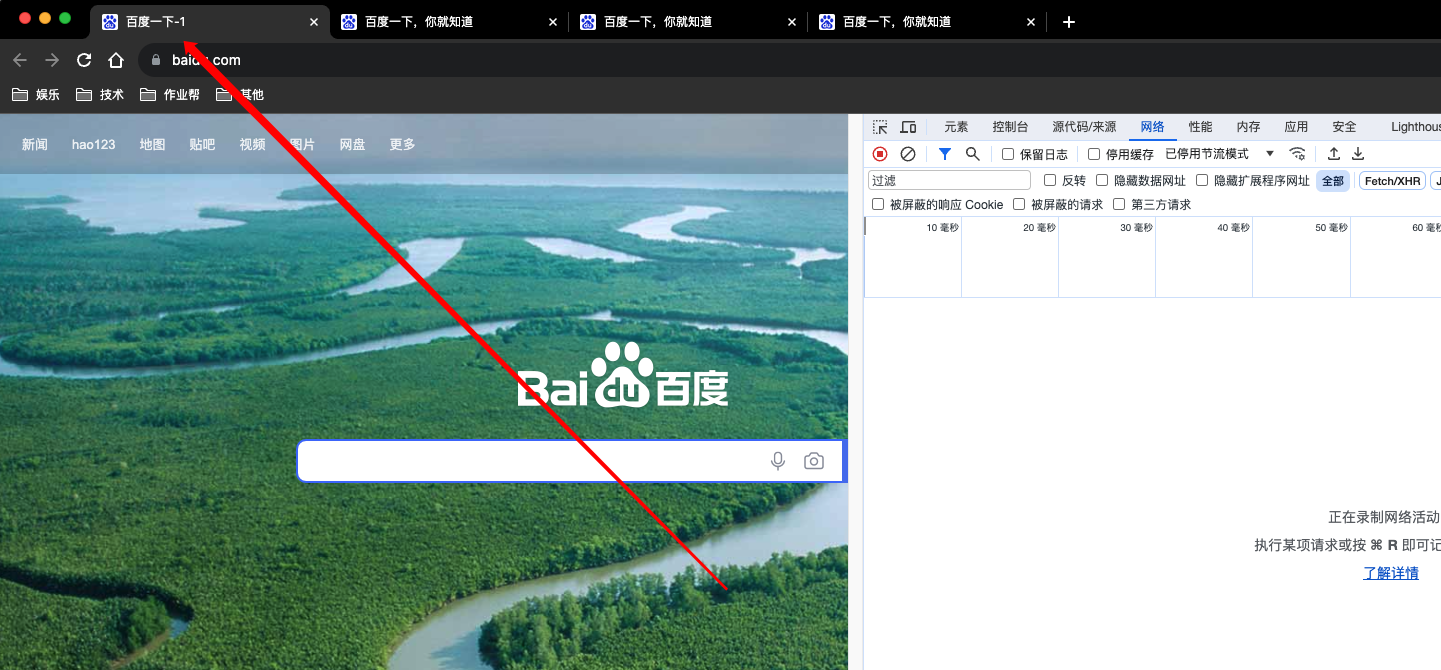
Task: Select the Fetch/XHR request type filter
Action: click(x=1392, y=181)
